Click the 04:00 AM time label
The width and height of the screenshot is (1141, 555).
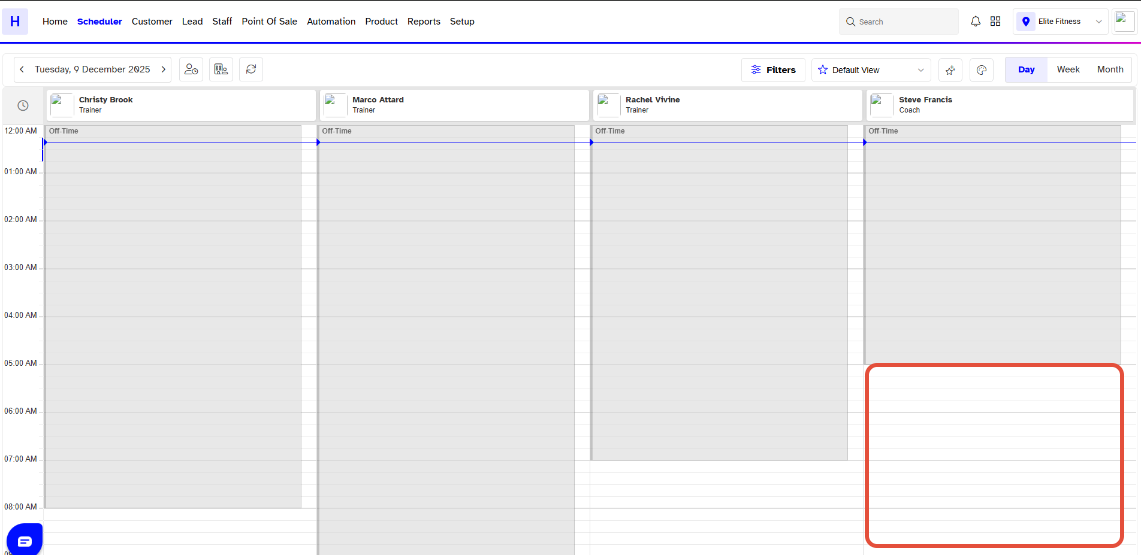pos(20,316)
